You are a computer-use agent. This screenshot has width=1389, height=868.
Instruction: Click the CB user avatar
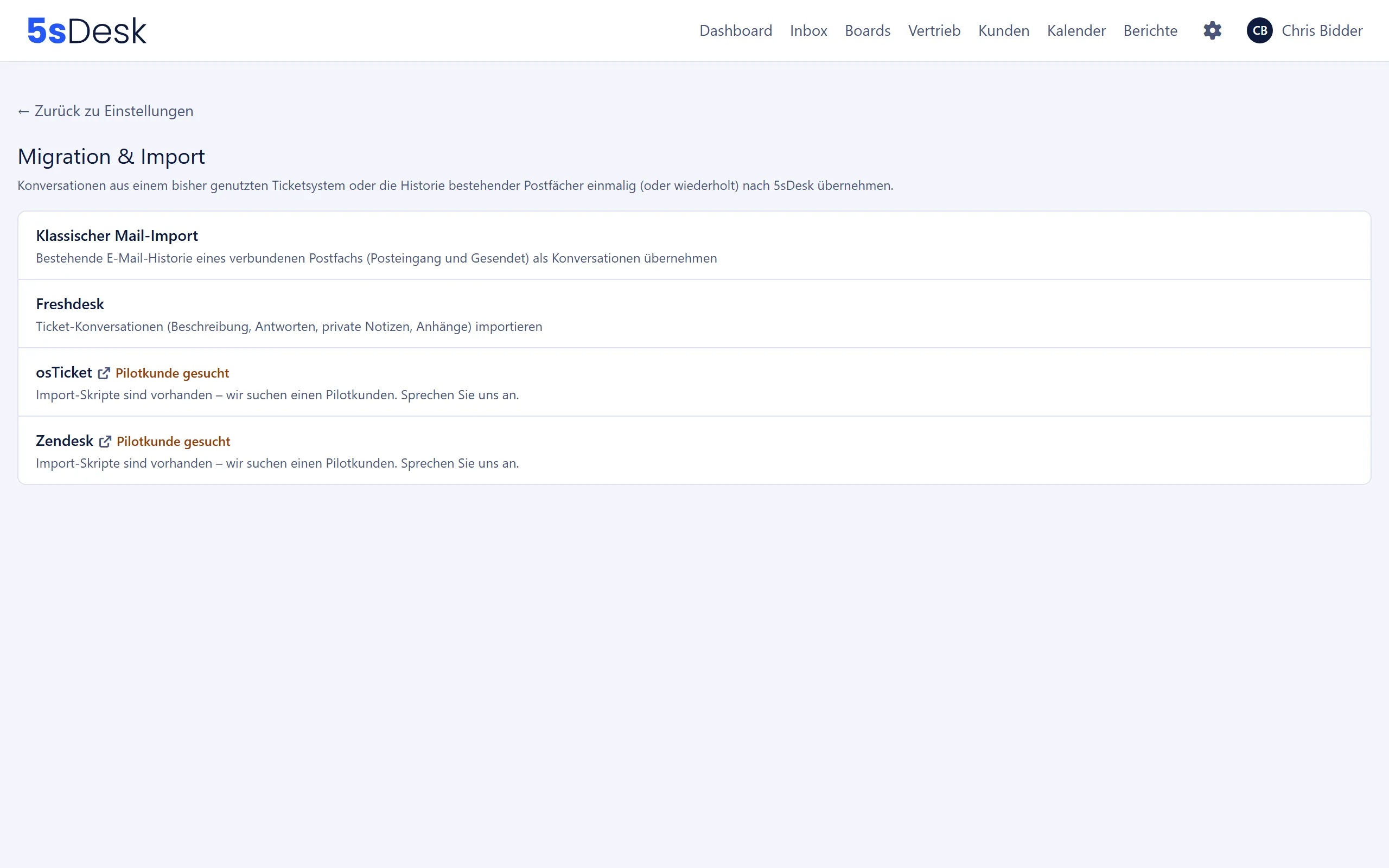click(1259, 30)
